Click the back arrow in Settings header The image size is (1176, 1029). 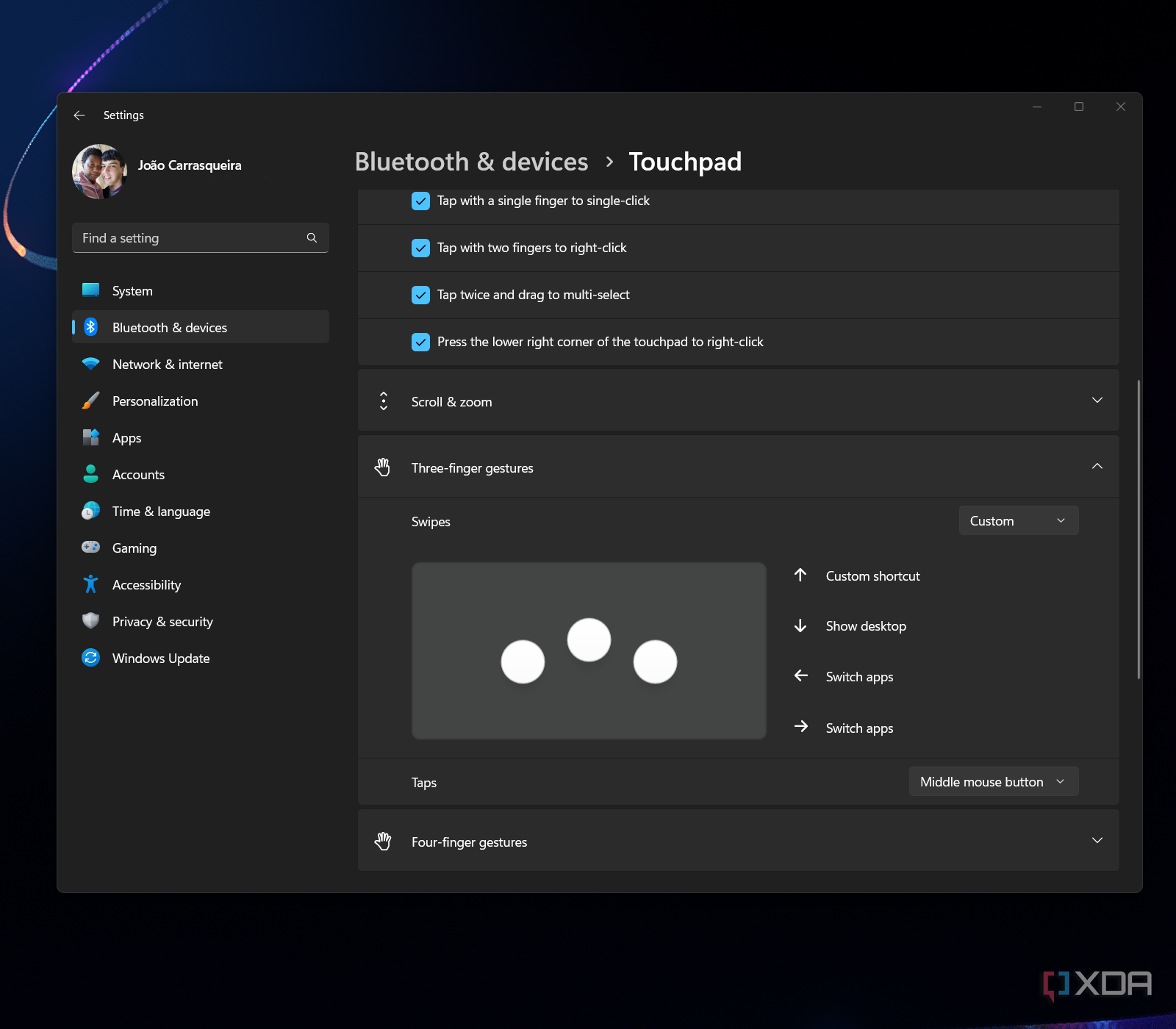click(x=79, y=115)
